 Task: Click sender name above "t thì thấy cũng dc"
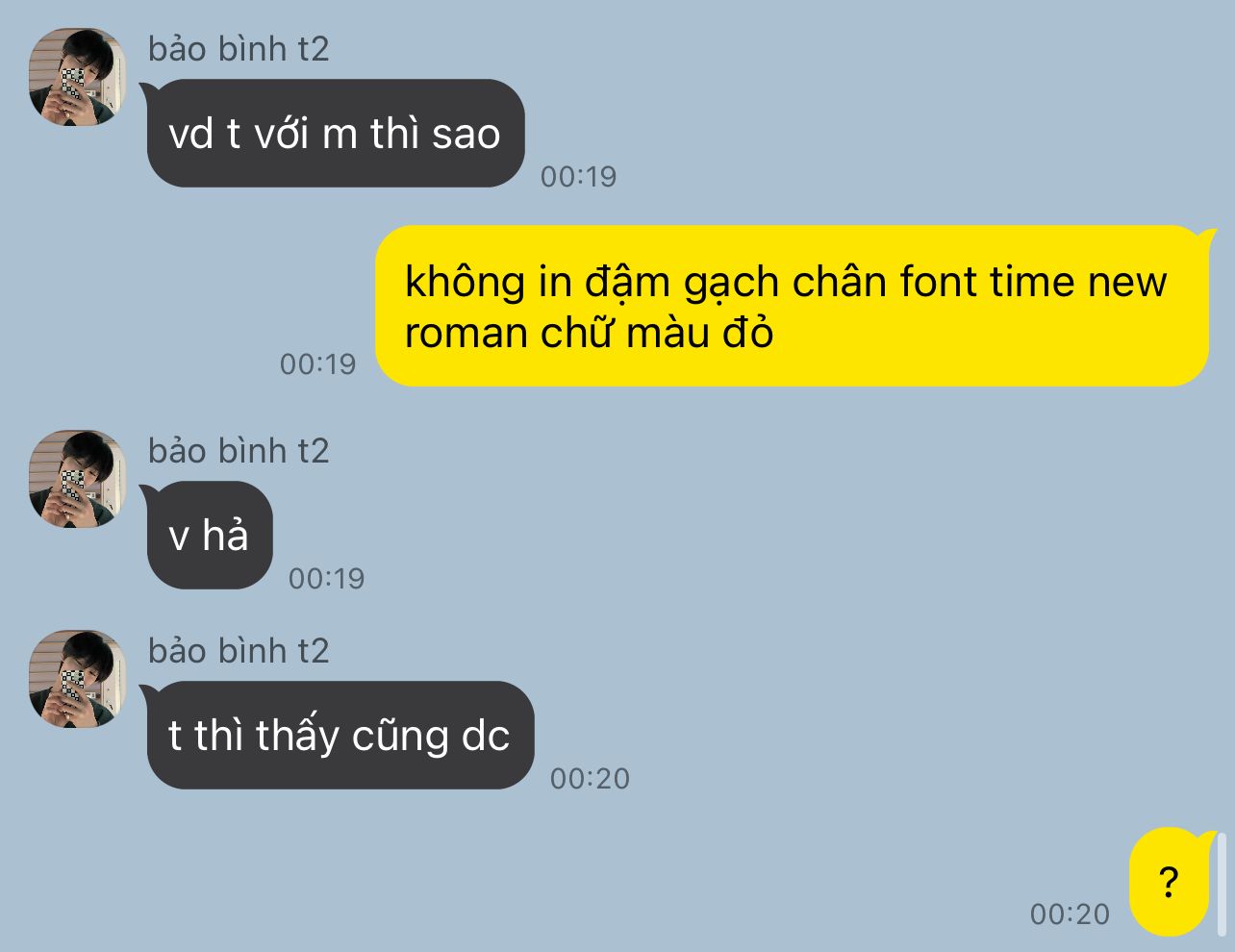(239, 651)
